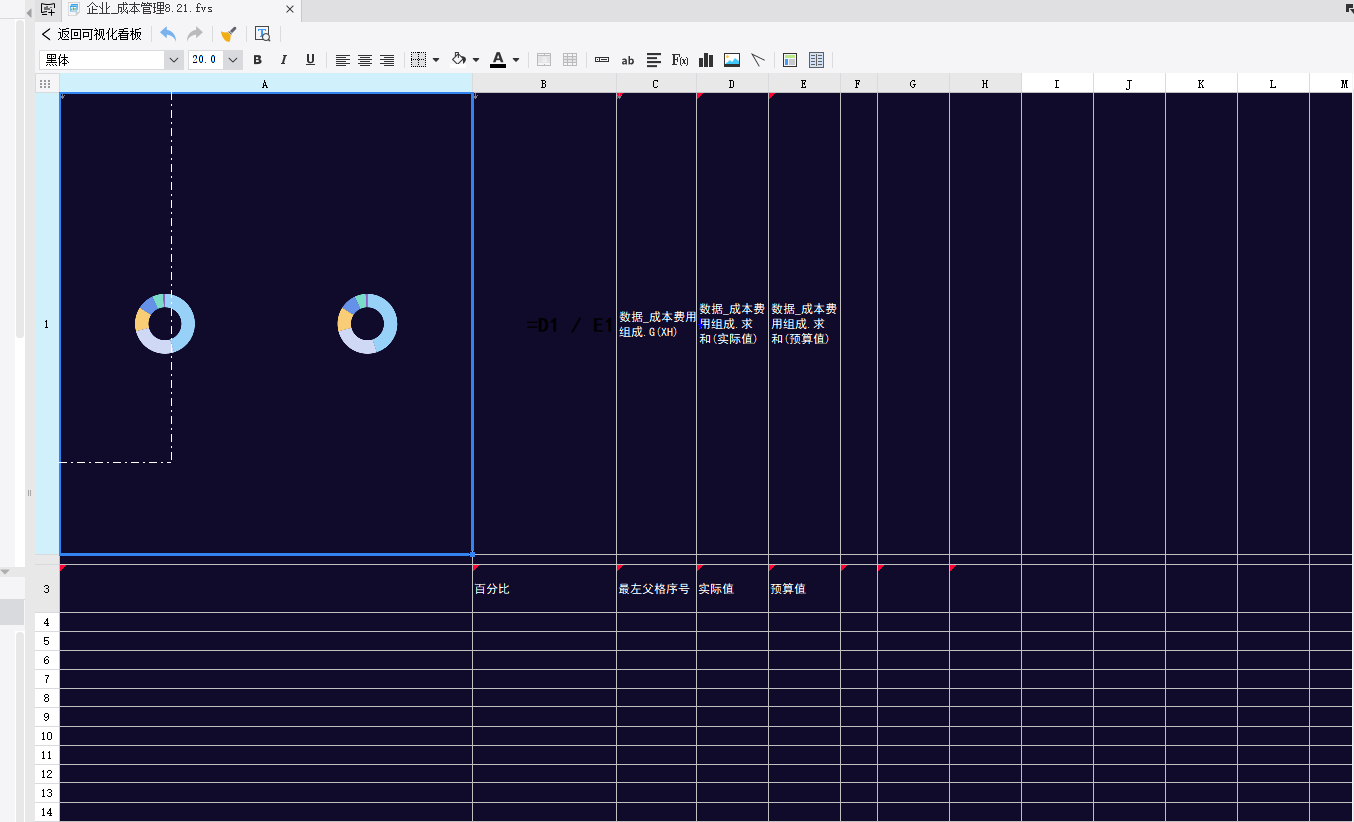1354x822 pixels.
Task: Insert plain text 'ab' element
Action: [x=628, y=60]
